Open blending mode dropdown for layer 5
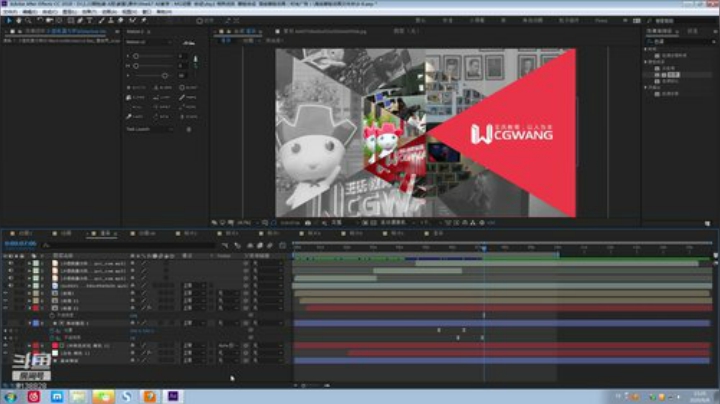The width and height of the screenshot is (720, 404). (x=194, y=293)
